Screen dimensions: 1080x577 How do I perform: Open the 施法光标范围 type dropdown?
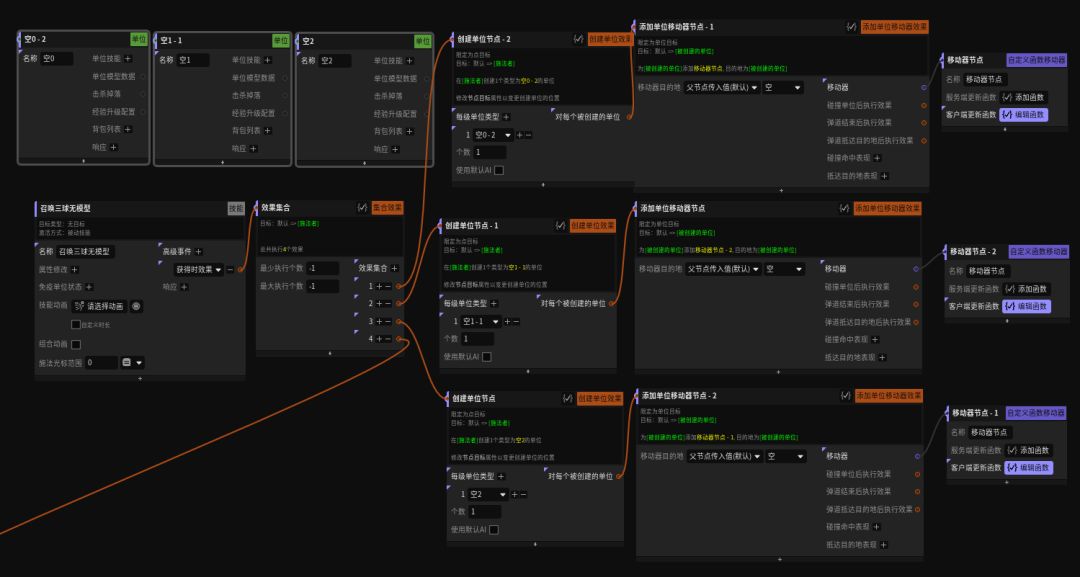click(132, 362)
